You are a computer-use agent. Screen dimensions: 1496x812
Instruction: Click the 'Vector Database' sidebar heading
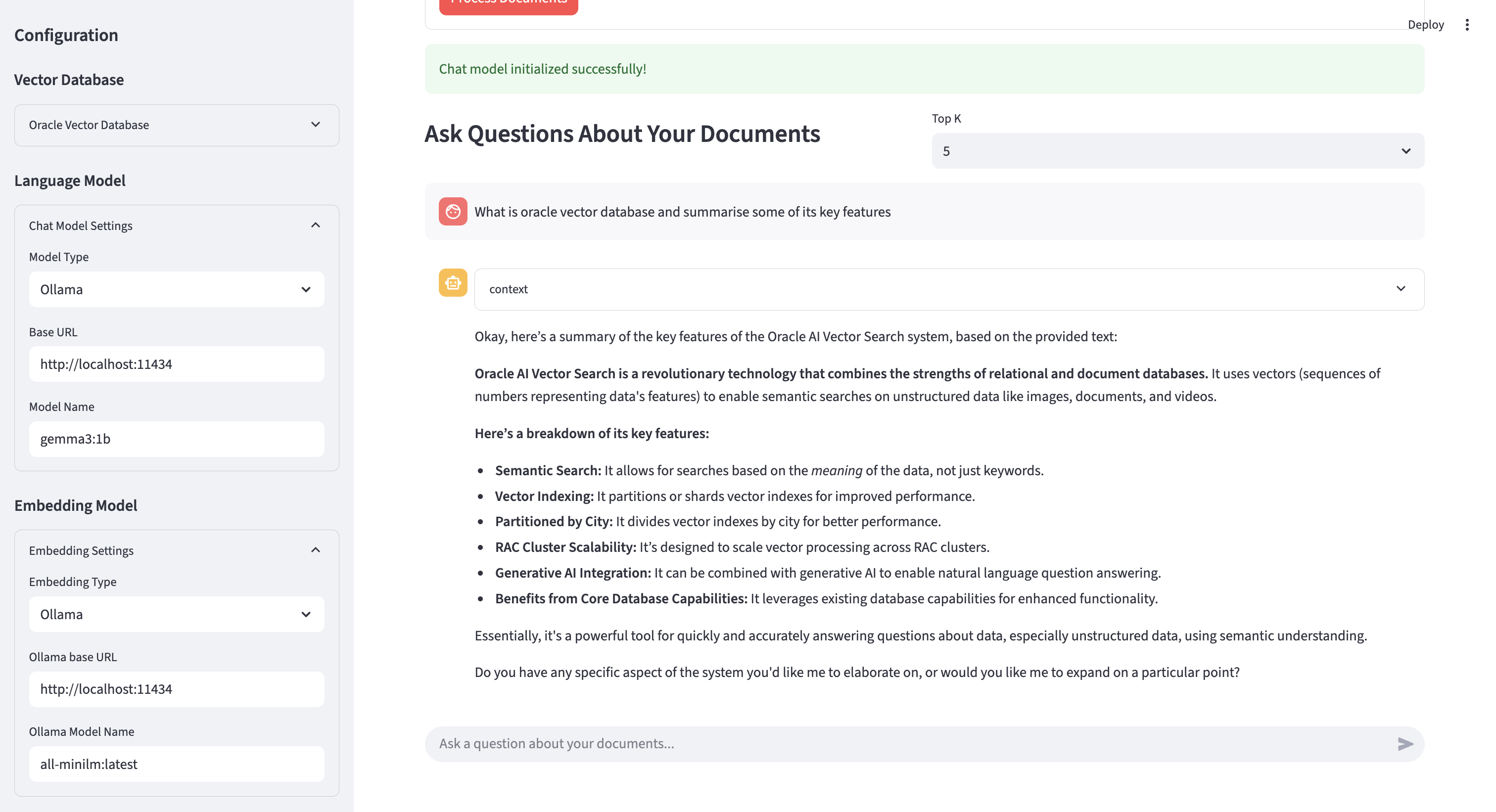(69, 80)
